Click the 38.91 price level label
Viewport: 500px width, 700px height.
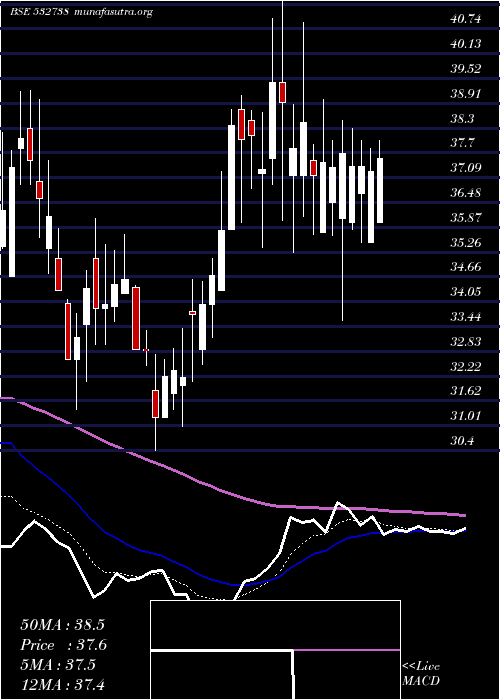pos(465,94)
